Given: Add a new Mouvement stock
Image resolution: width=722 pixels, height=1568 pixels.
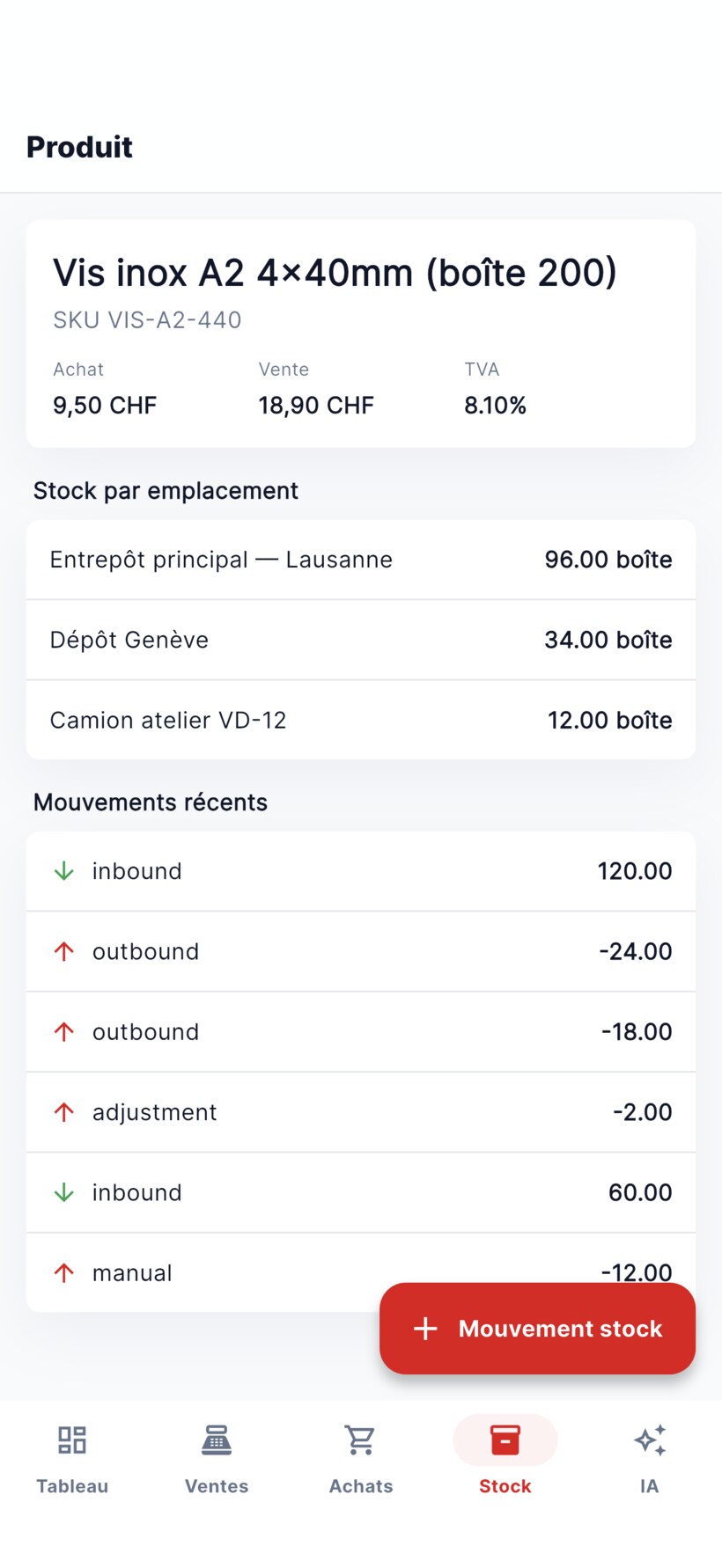Looking at the screenshot, I should 537,1329.
